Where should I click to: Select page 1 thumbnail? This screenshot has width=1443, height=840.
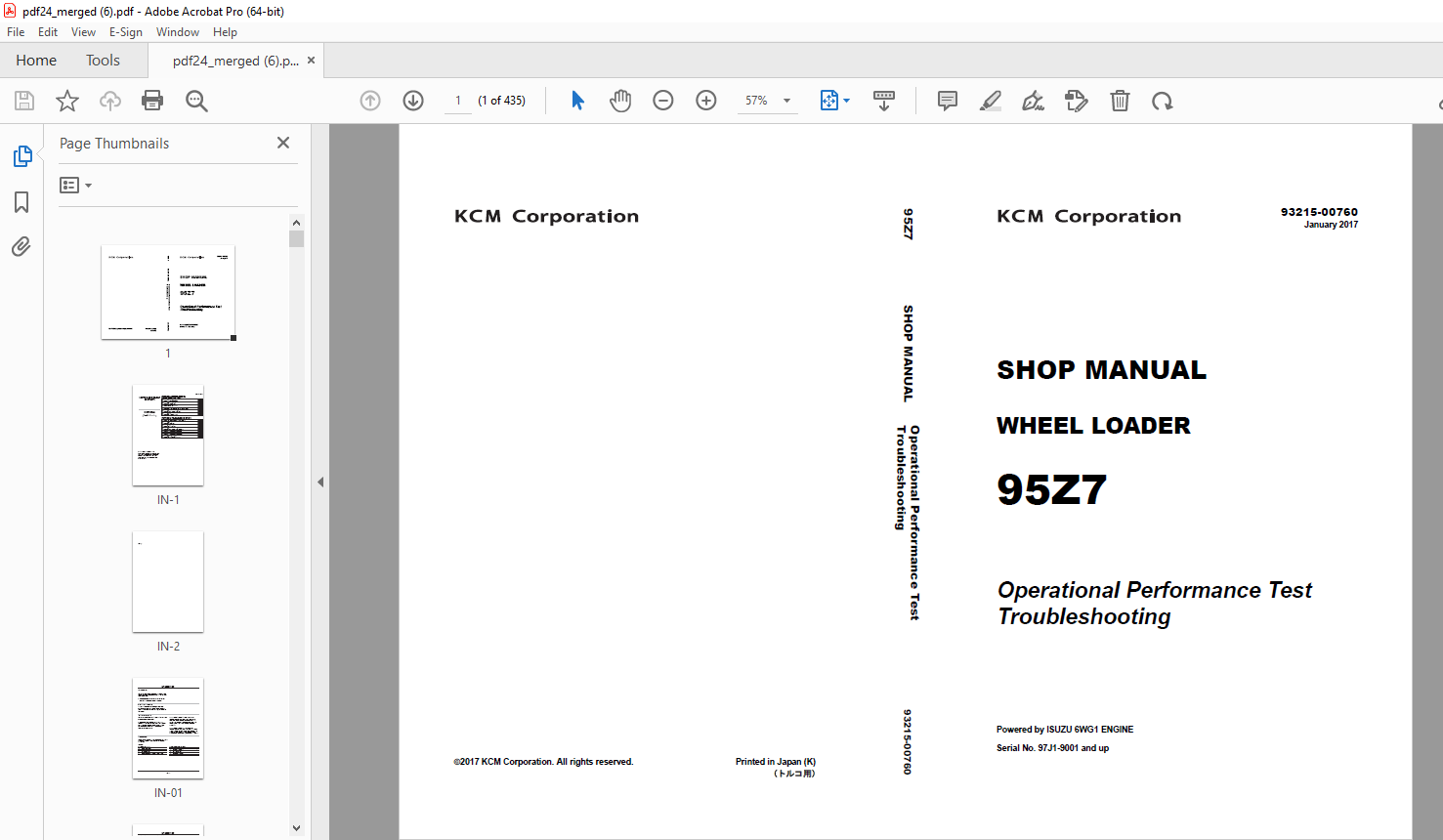168,292
